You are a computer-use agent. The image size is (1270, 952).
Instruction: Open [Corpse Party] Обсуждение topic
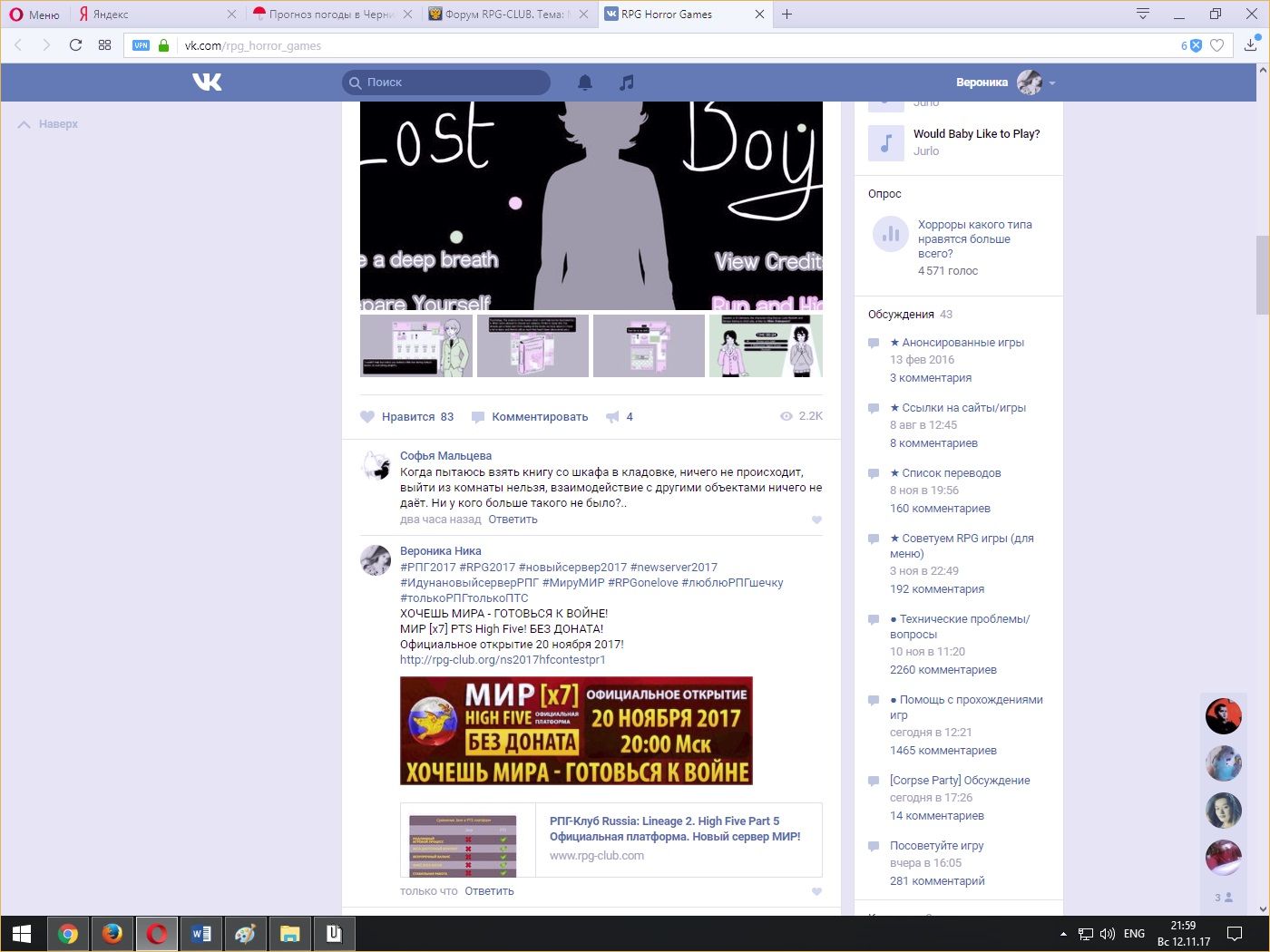pos(960,781)
